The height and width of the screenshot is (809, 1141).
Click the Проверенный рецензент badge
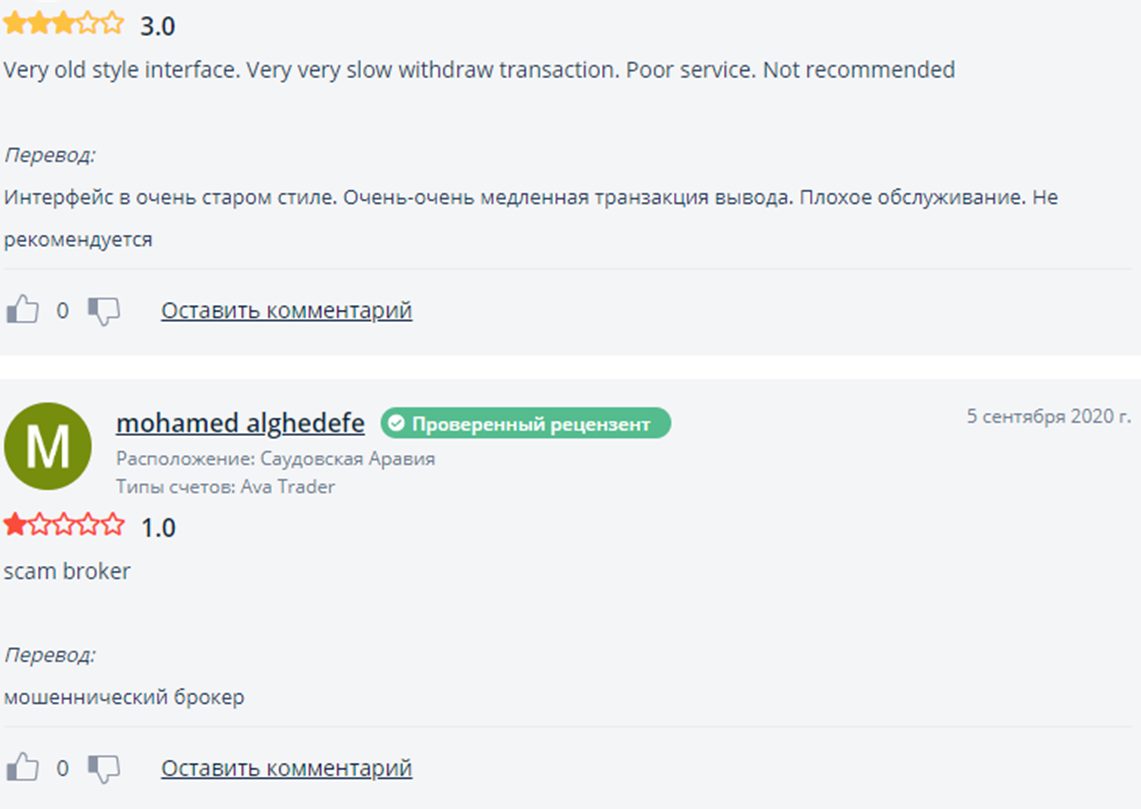coord(525,423)
